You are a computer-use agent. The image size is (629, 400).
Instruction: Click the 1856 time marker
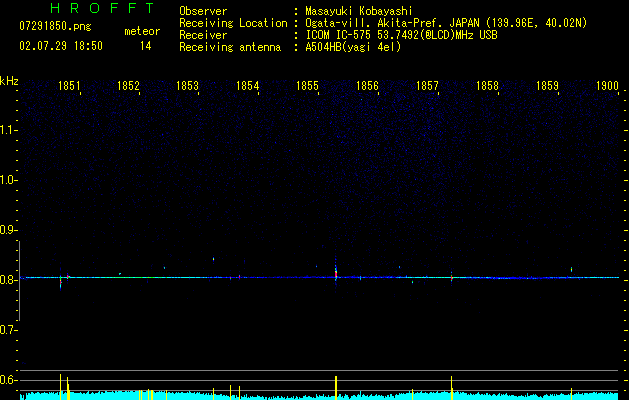click(367, 85)
